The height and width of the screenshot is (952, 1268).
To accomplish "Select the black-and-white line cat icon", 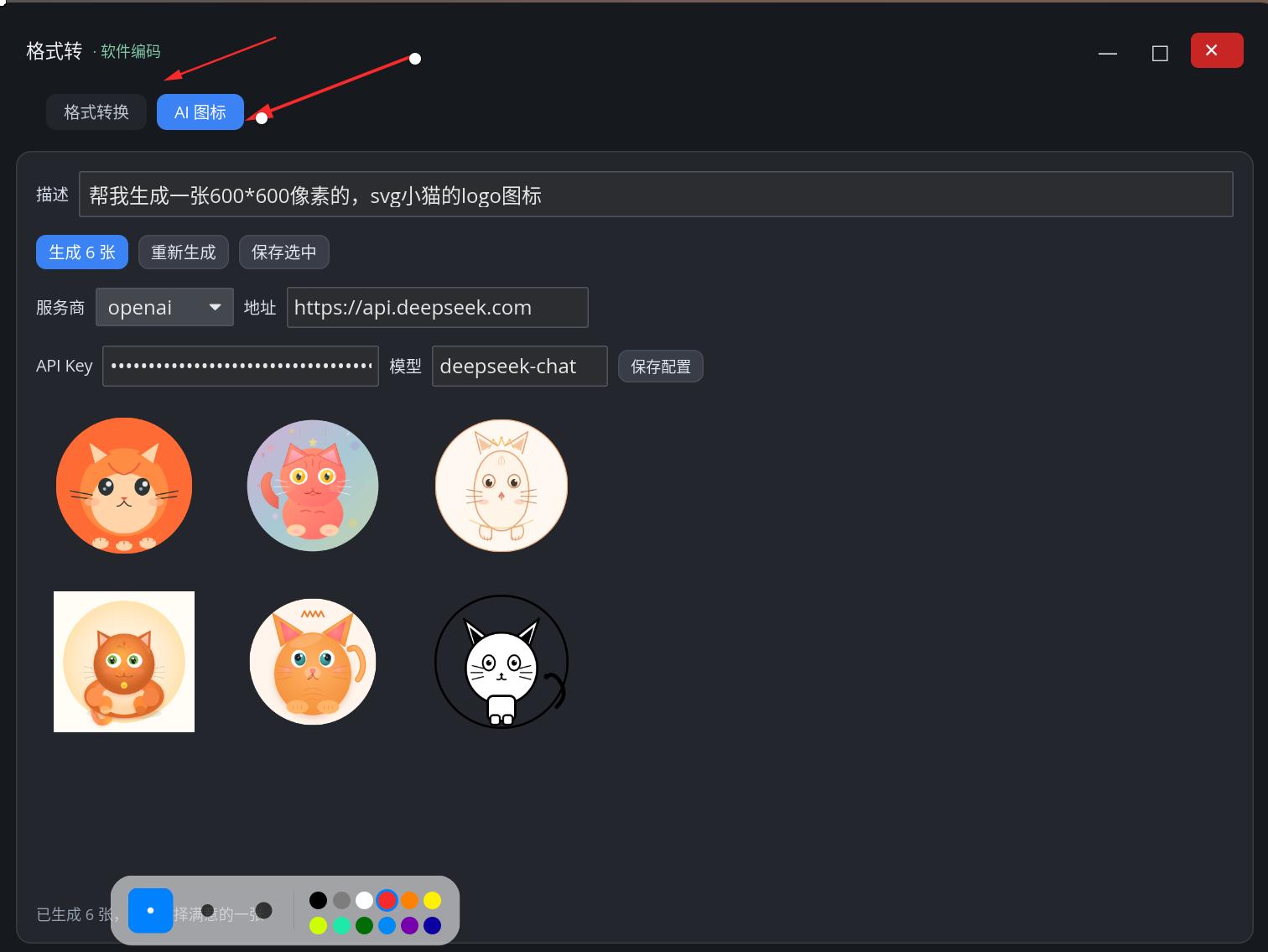I will pyautogui.click(x=501, y=662).
